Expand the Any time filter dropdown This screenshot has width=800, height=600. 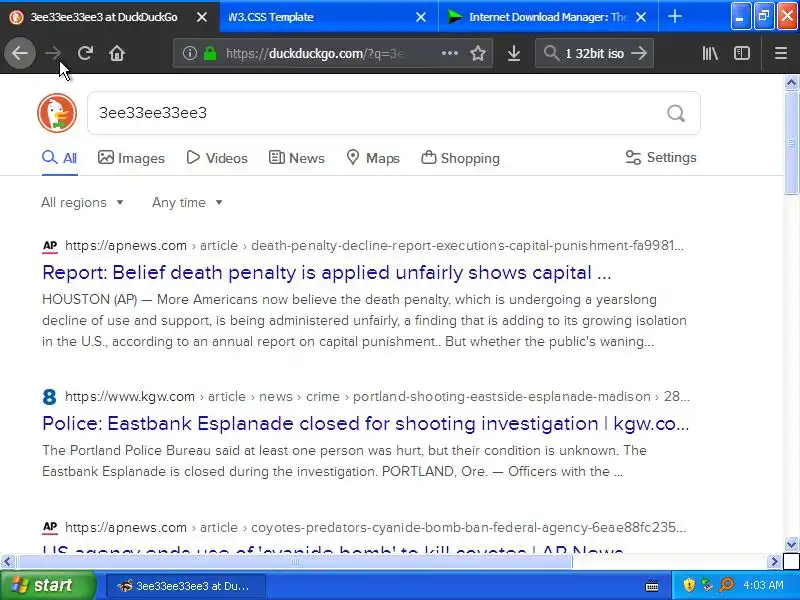pyautogui.click(x=187, y=203)
